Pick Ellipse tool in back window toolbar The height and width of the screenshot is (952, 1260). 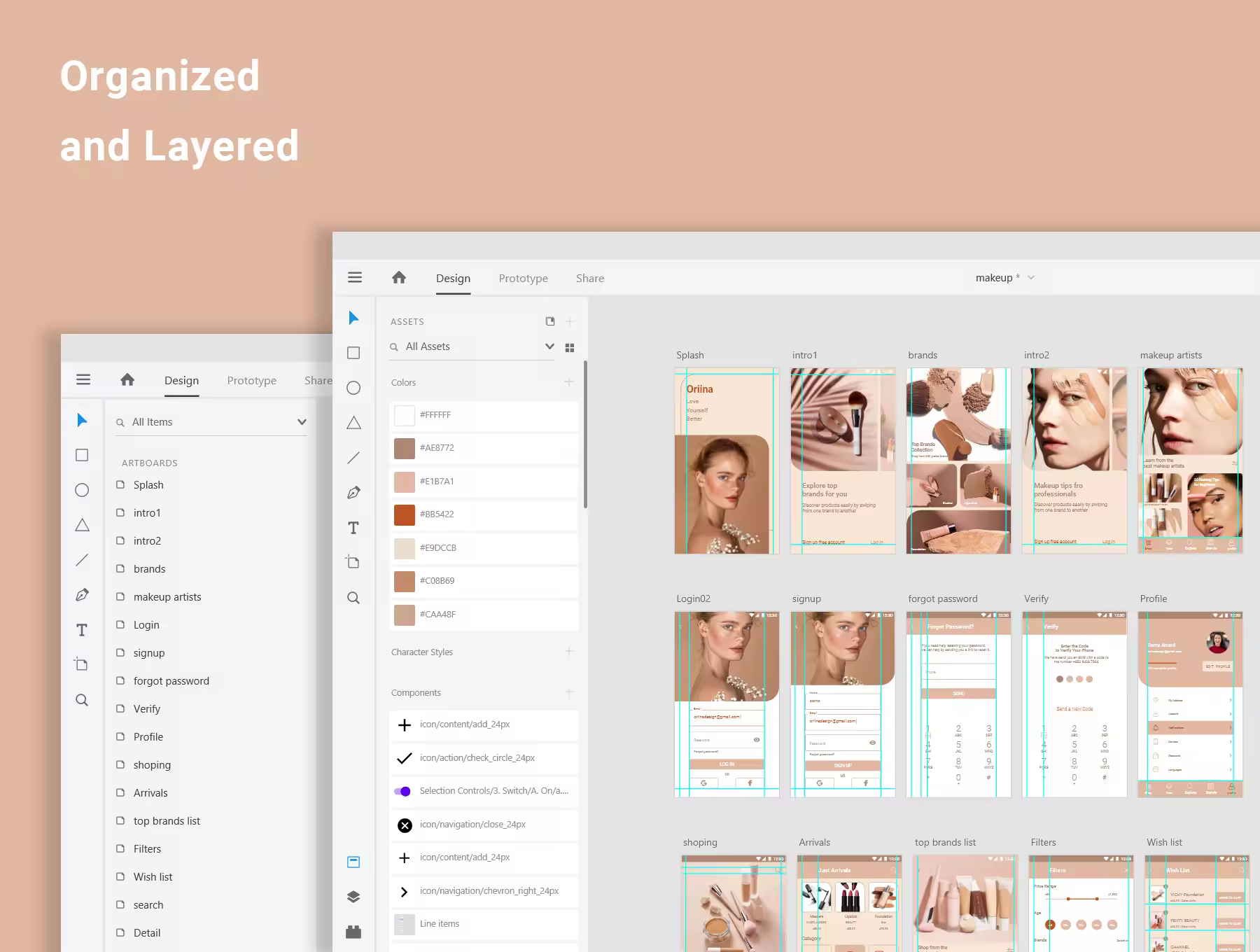pyautogui.click(x=82, y=490)
